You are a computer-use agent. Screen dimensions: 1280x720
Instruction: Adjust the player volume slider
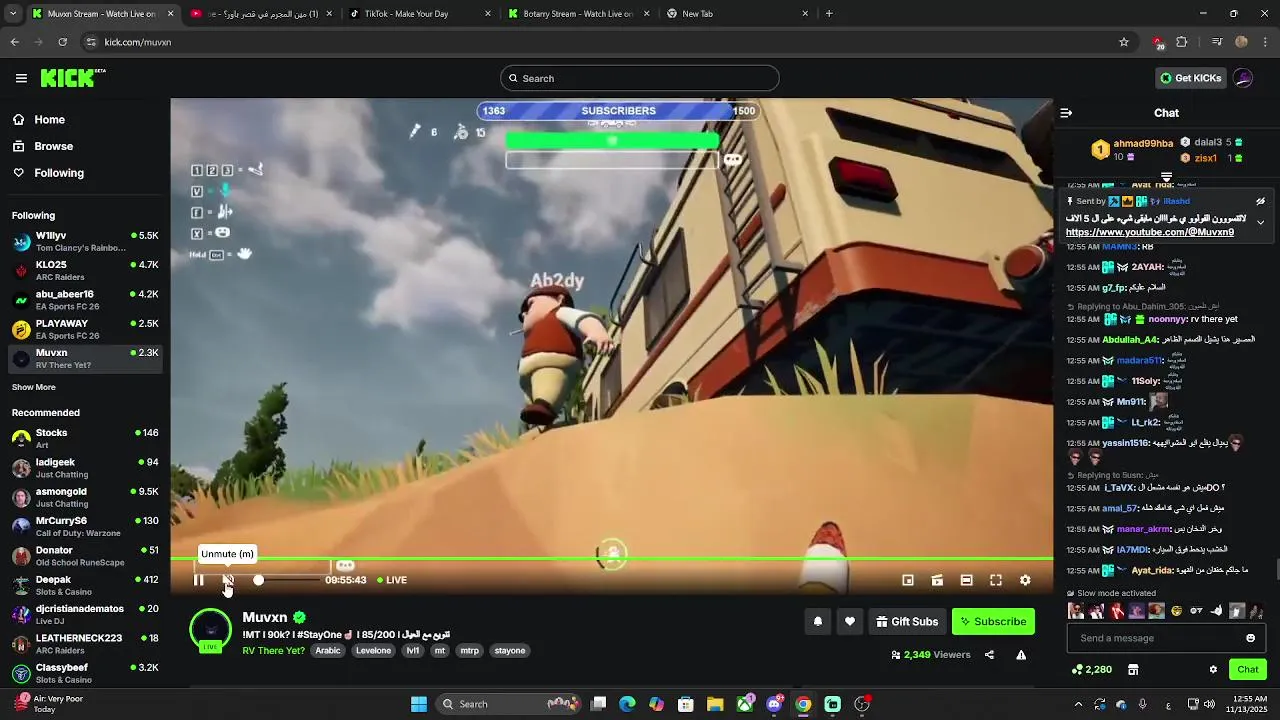(288, 580)
